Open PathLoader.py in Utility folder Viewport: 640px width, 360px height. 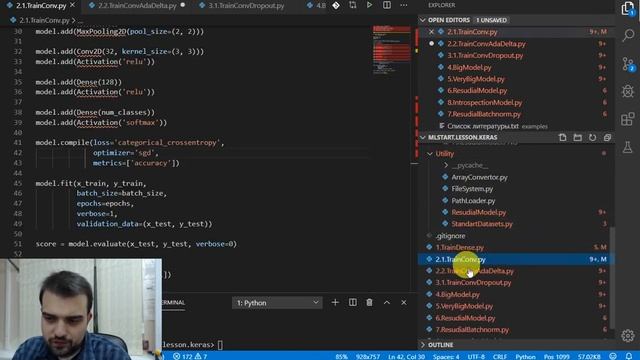[473, 200]
